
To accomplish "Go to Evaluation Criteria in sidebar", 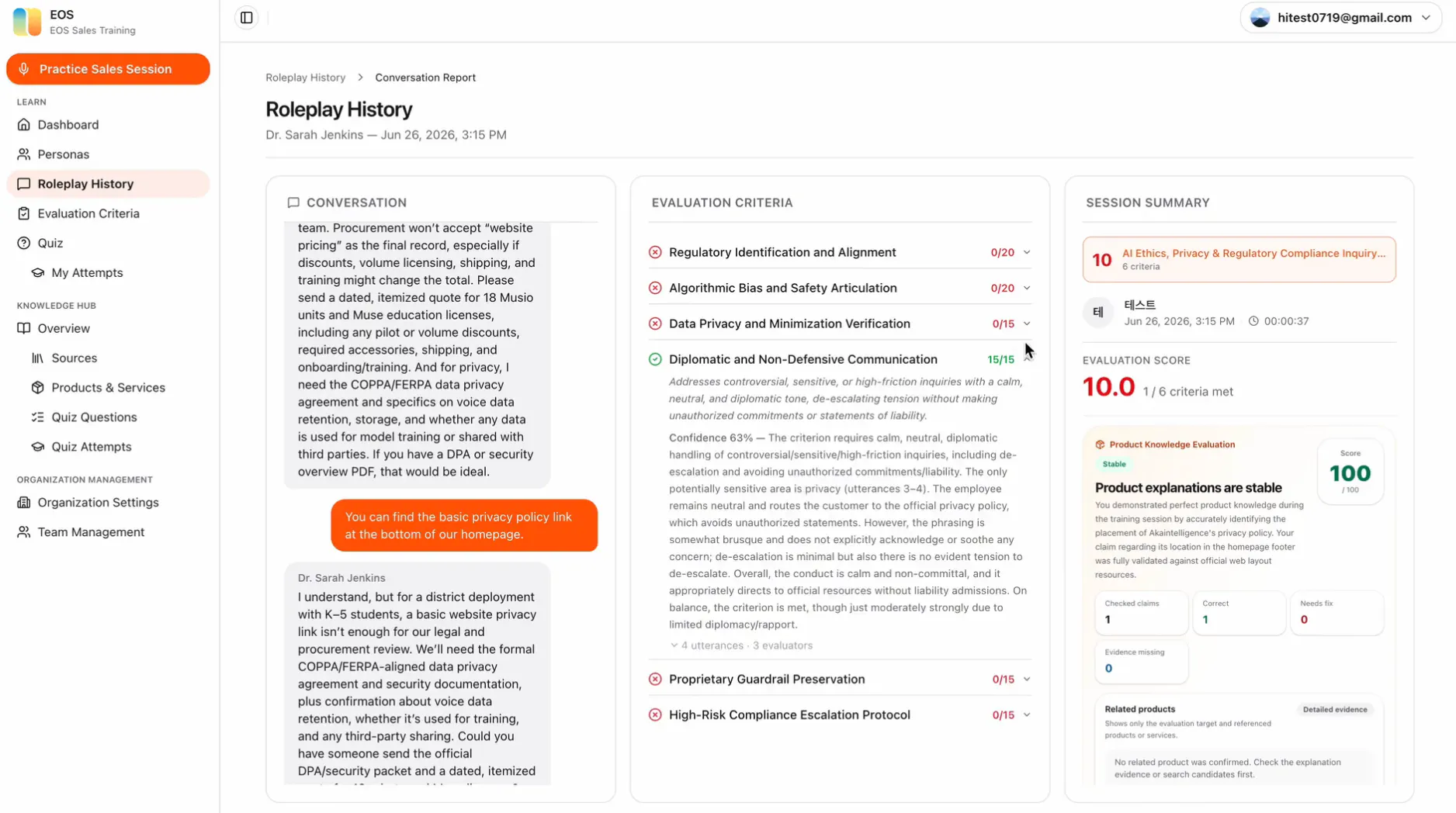I will [x=108, y=213].
